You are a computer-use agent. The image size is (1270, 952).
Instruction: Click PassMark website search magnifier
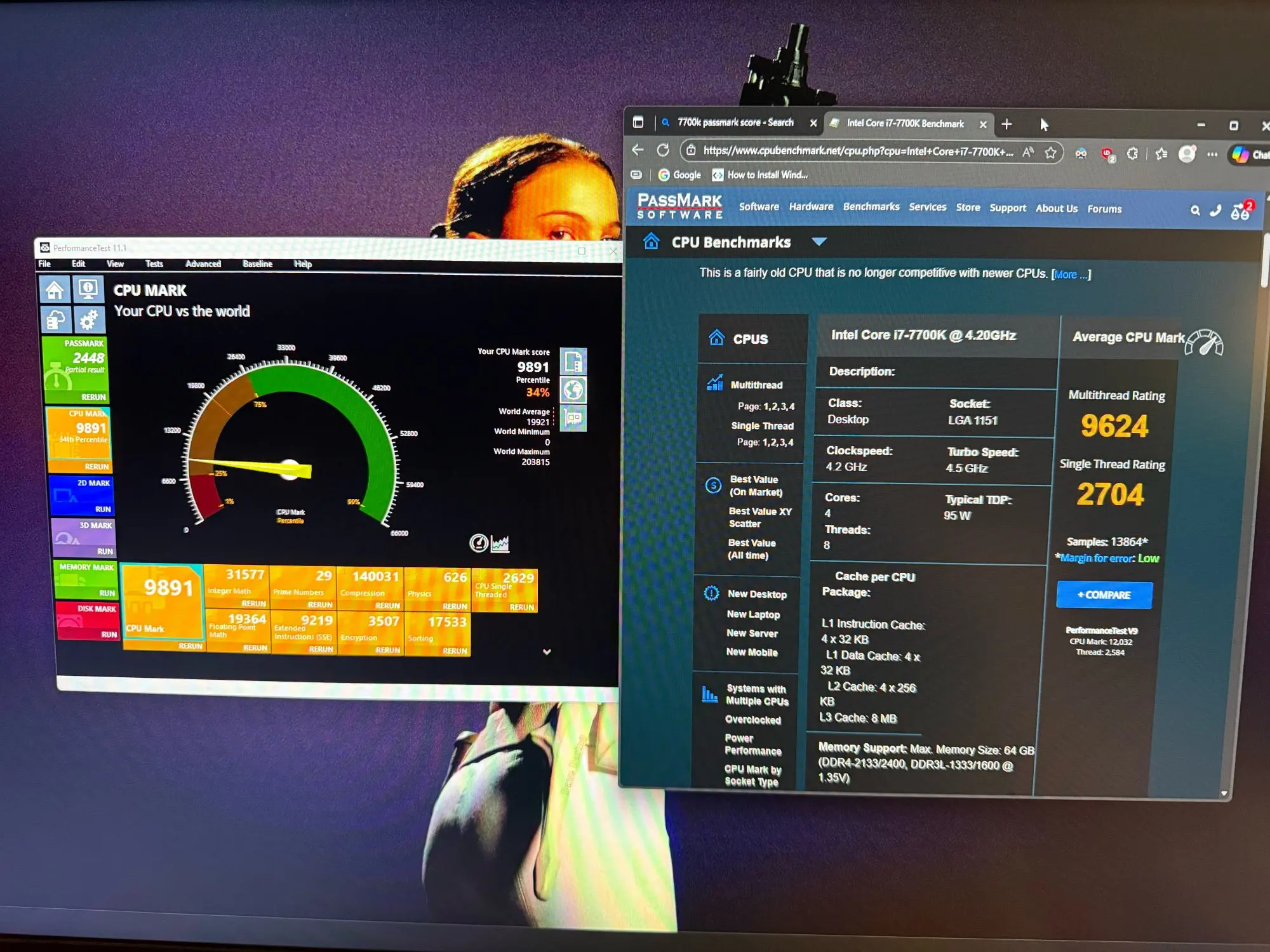pyautogui.click(x=1194, y=210)
